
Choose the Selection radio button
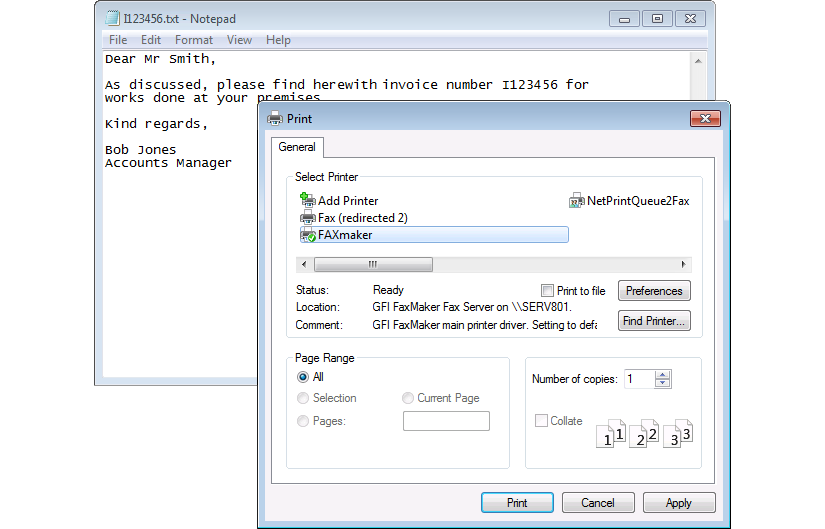(303, 398)
